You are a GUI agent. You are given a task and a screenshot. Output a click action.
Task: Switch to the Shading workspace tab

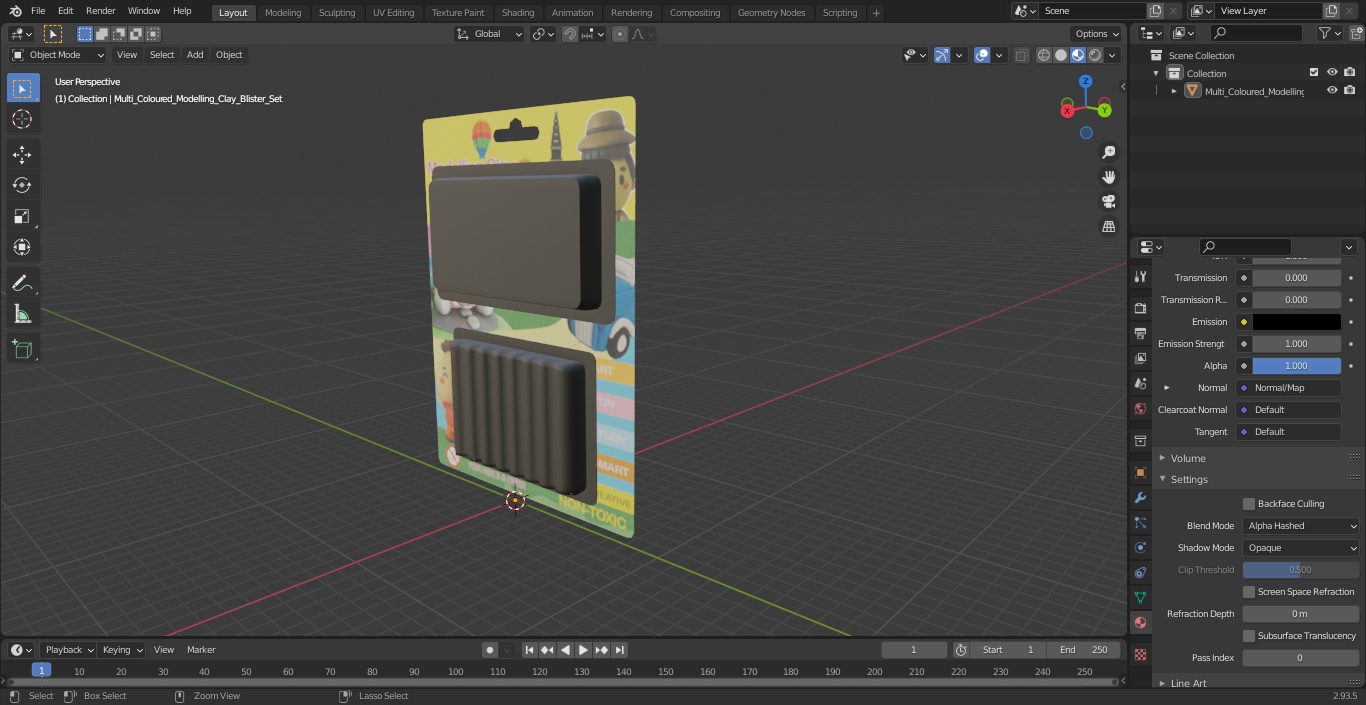pyautogui.click(x=517, y=13)
